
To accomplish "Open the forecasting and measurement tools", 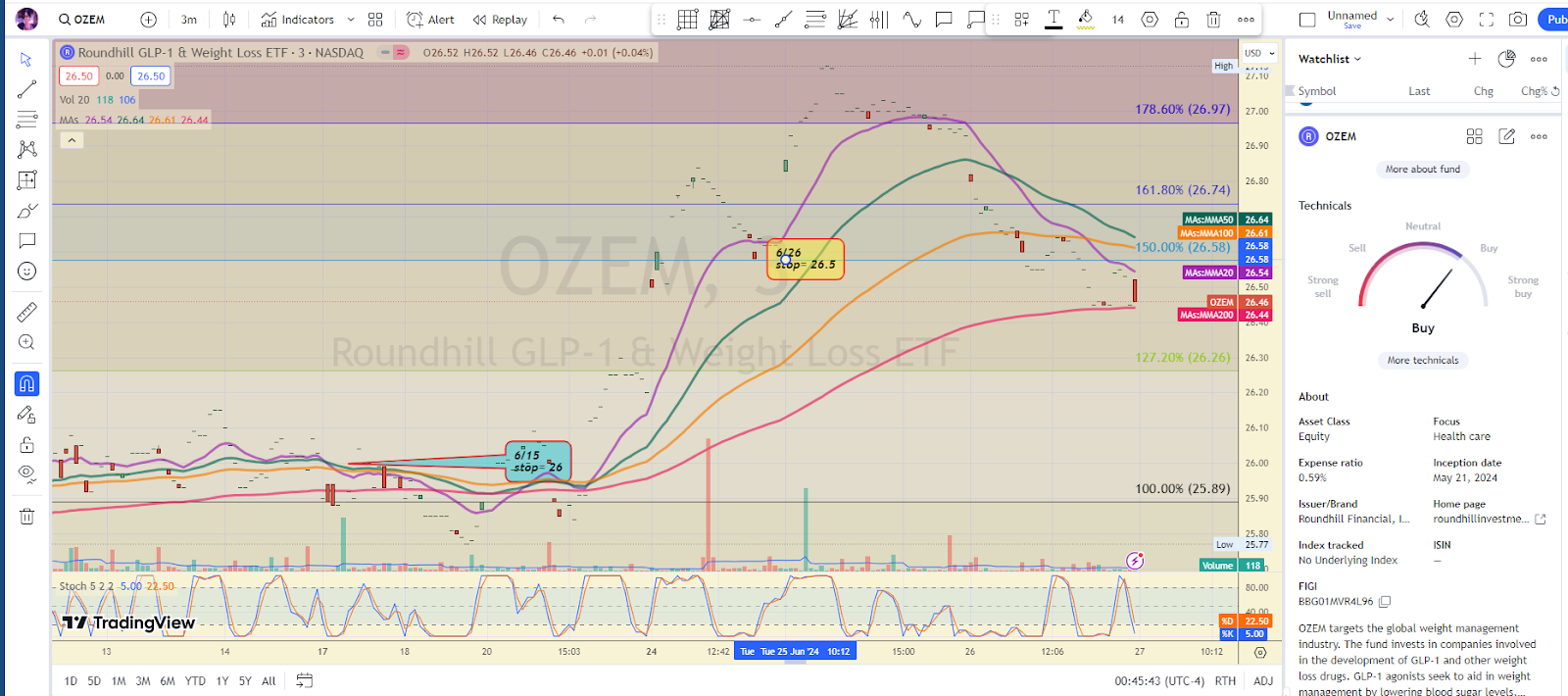I will click(26, 180).
